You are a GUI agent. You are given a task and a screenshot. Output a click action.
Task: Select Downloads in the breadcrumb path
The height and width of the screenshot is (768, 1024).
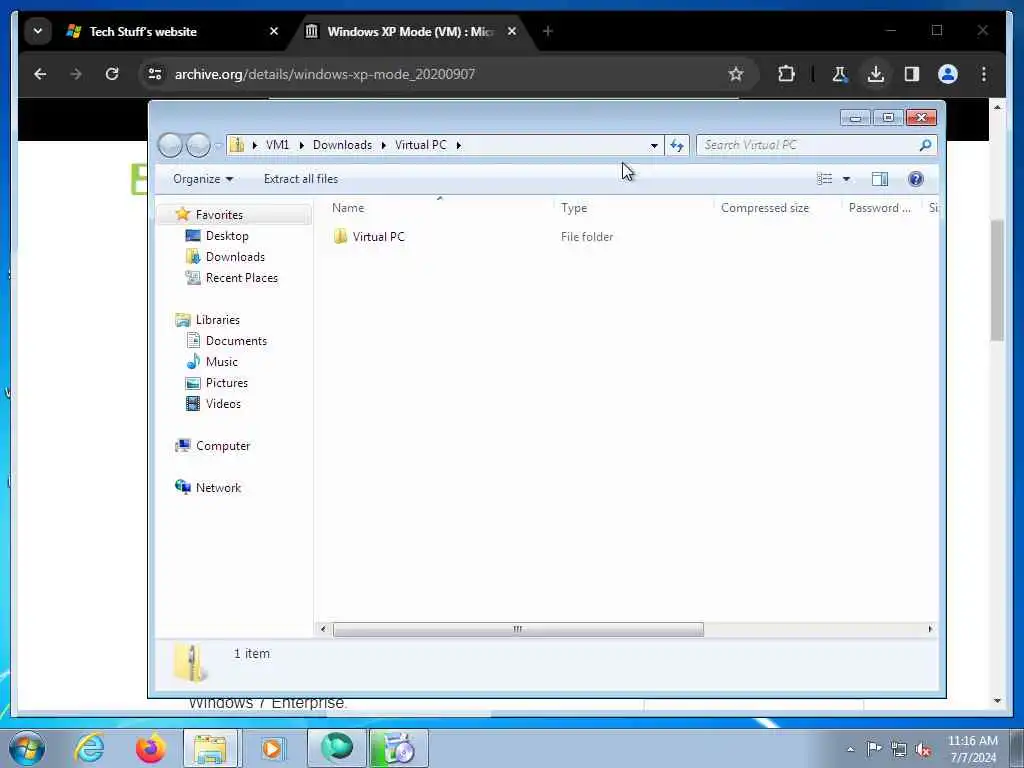click(x=342, y=145)
